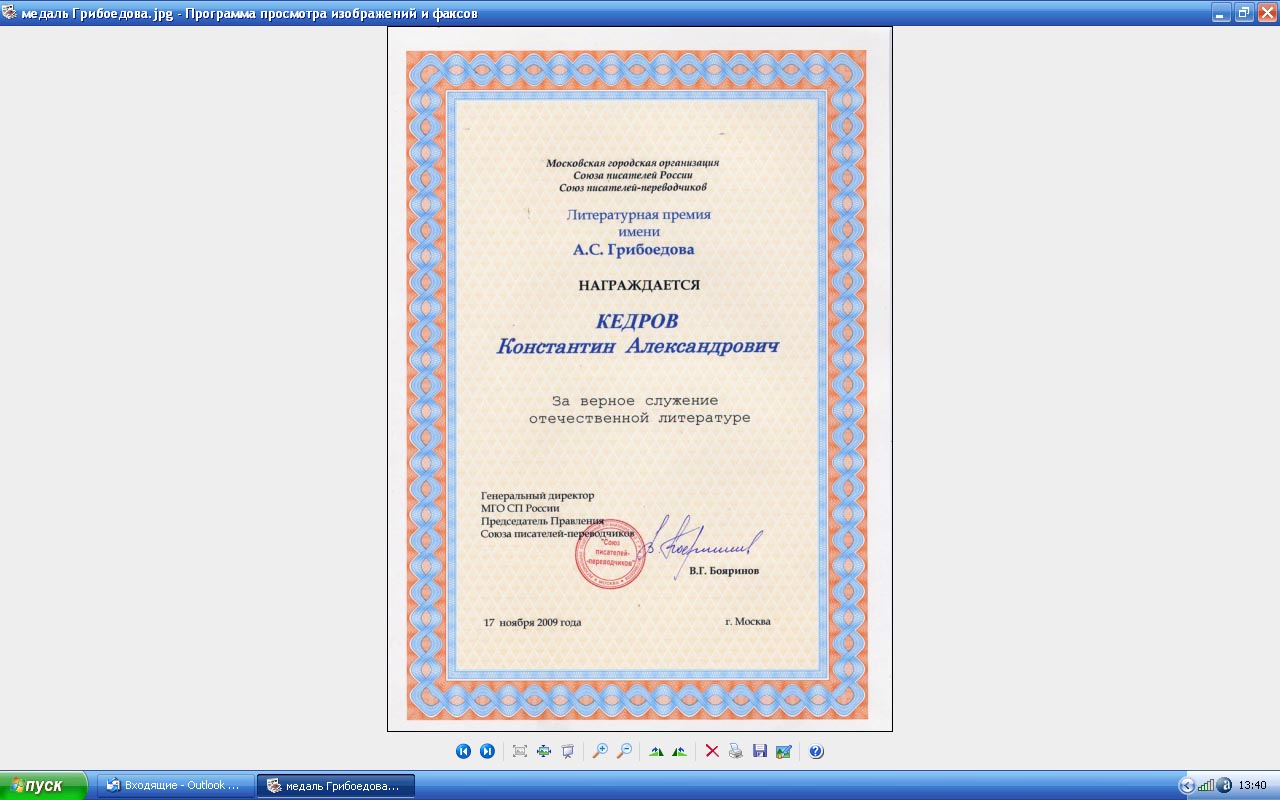Image resolution: width=1280 pixels, height=800 pixels.
Task: Open the image for editing
Action: (784, 751)
